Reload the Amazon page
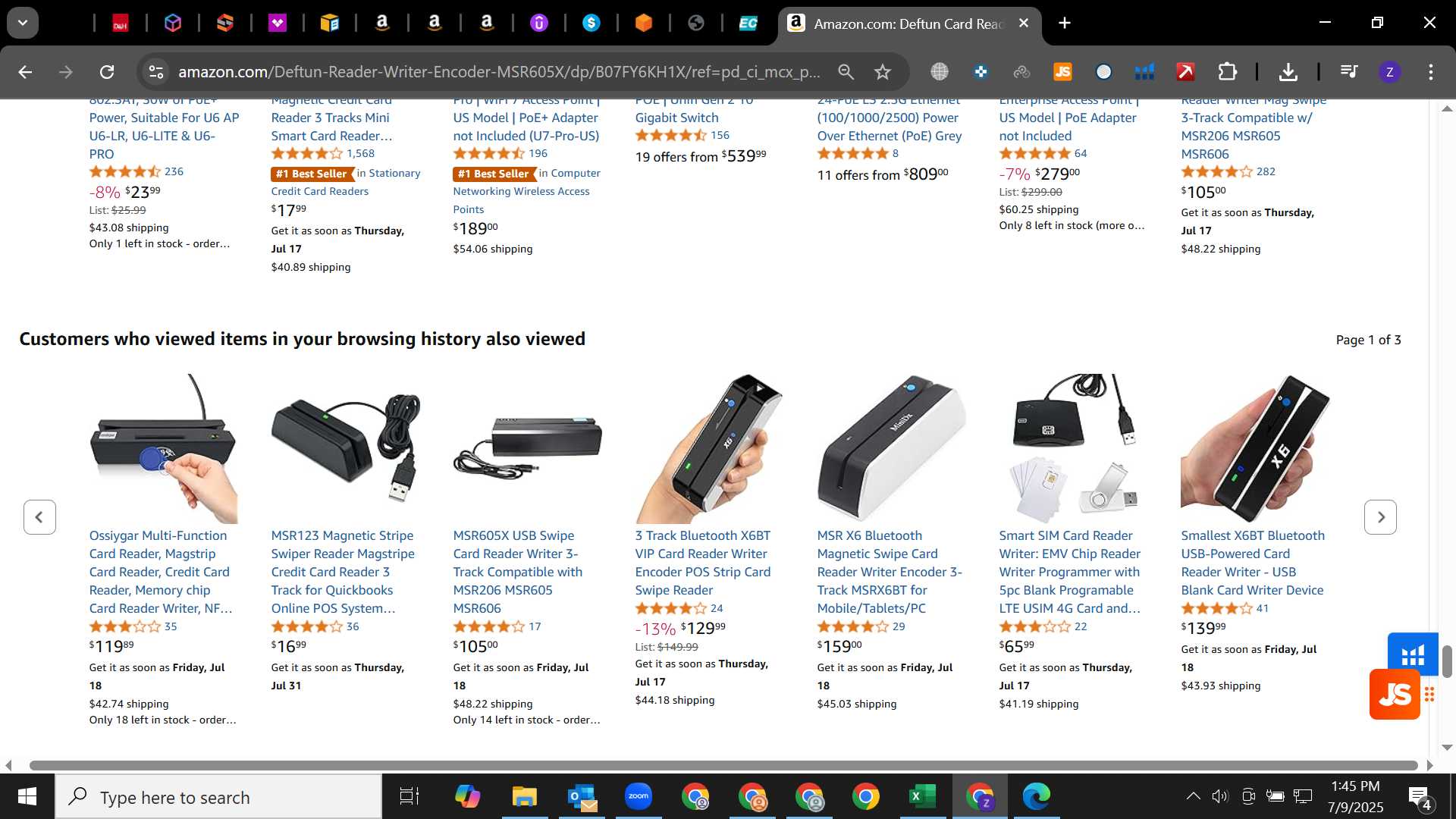Screen dimensions: 1456x819 107,72
